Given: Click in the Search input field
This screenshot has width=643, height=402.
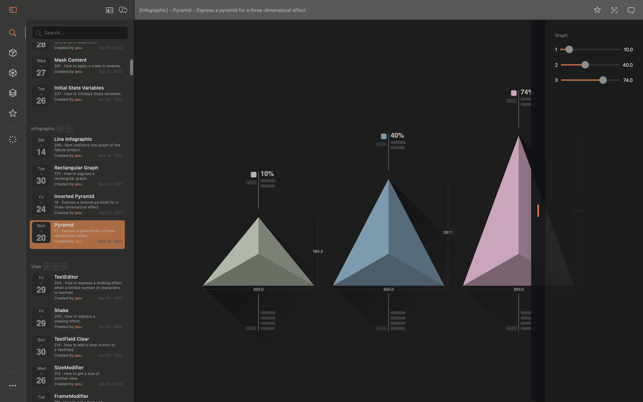Looking at the screenshot, I should point(82,33).
